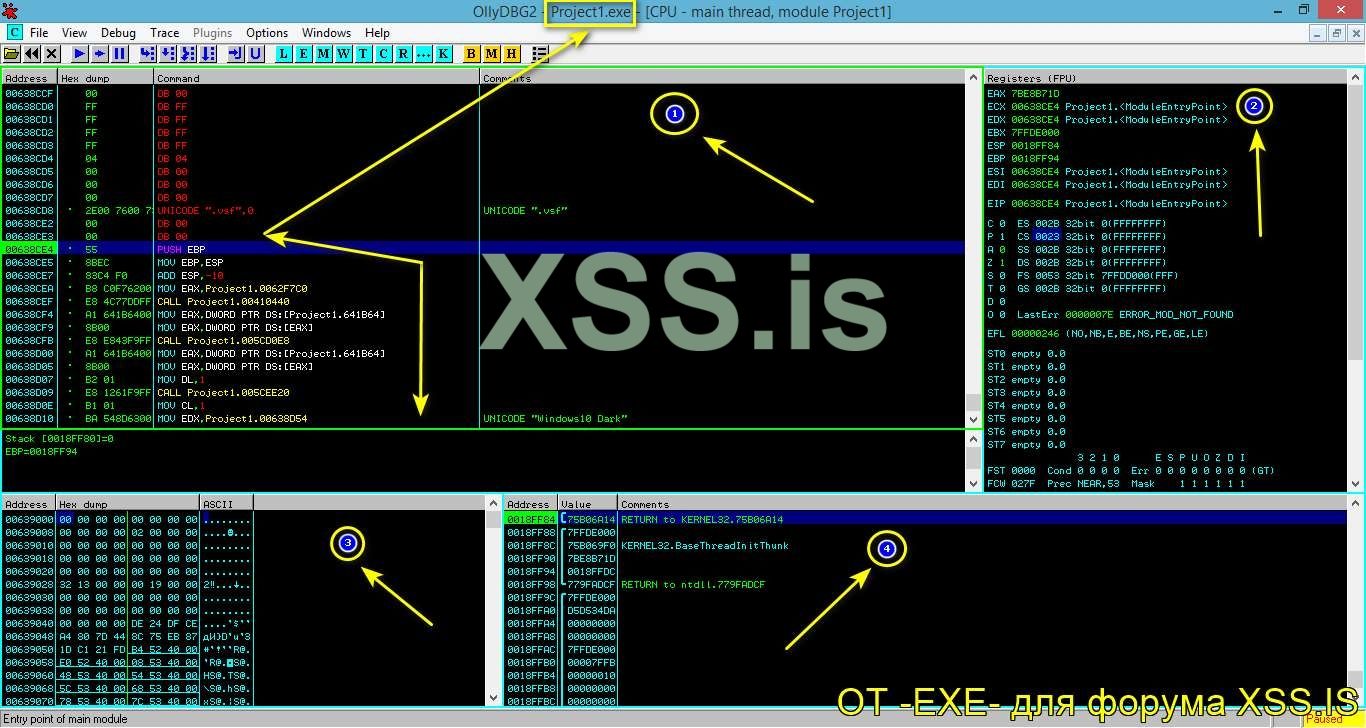Run the program with play icon
The width and height of the screenshot is (1366, 728).
pos(79,53)
